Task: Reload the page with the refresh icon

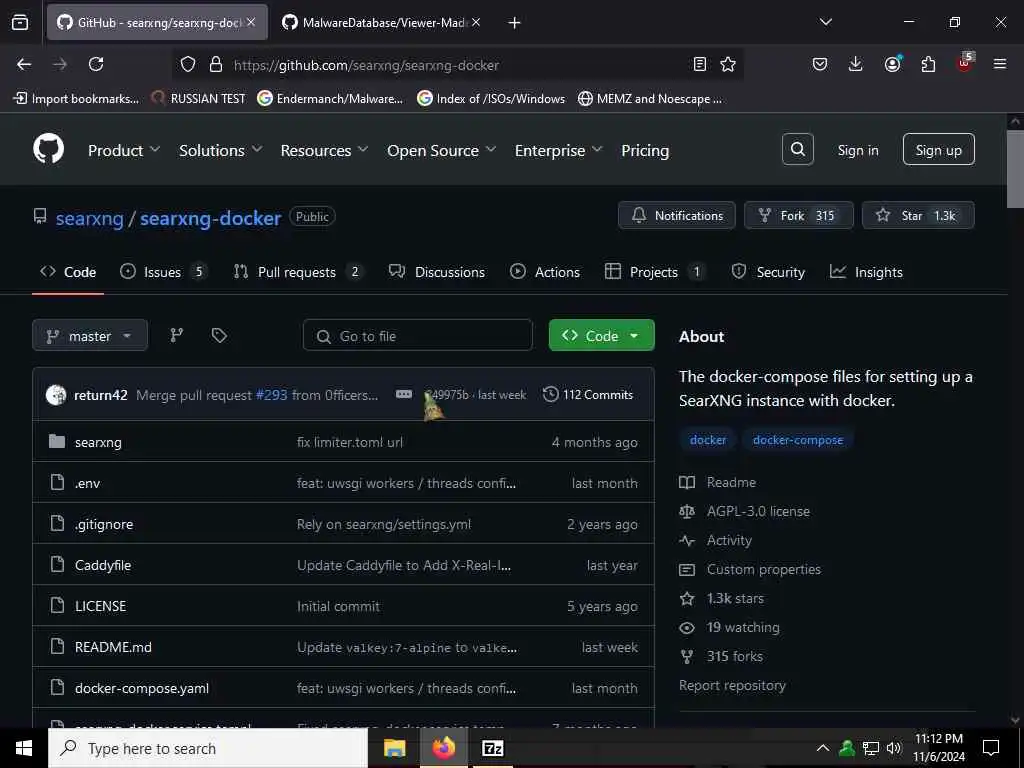Action: (x=96, y=64)
